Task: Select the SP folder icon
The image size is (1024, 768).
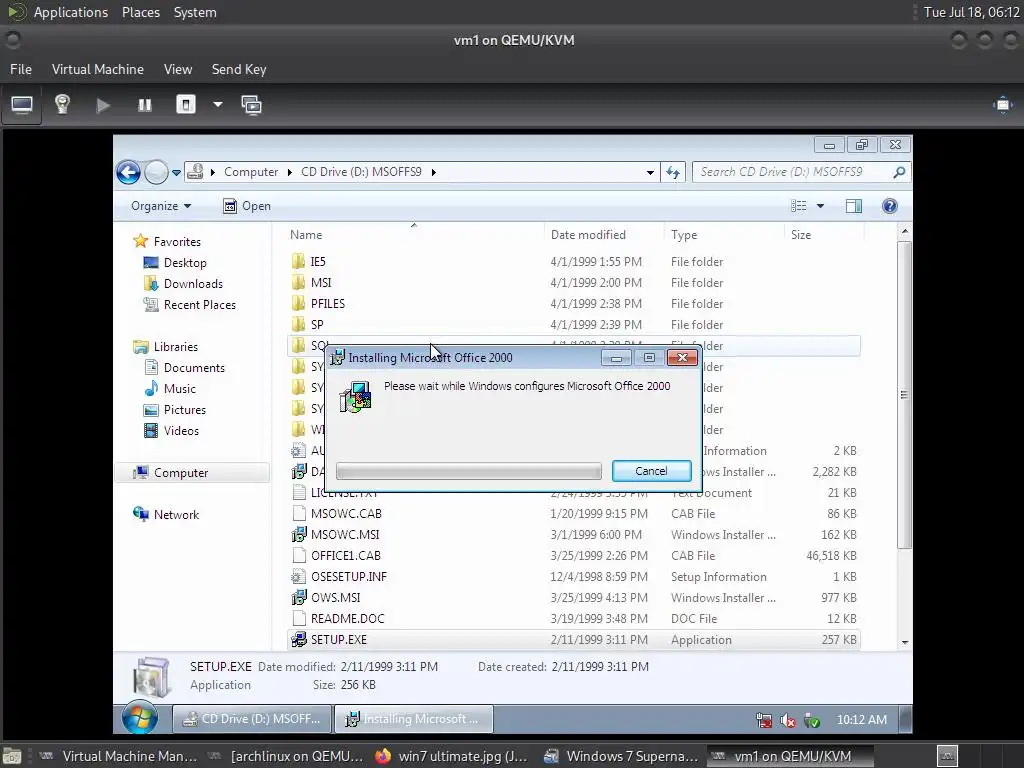Action: (x=298, y=325)
